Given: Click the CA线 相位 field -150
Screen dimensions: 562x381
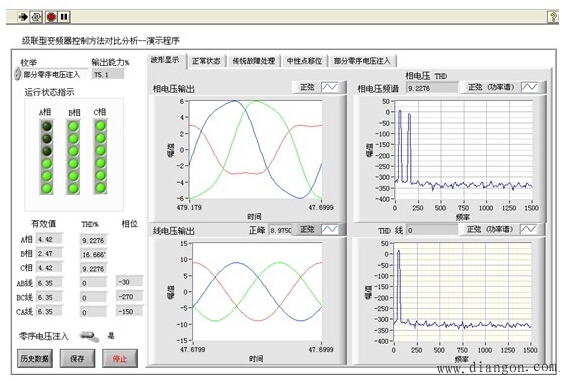Looking at the screenshot, I should (x=129, y=312).
